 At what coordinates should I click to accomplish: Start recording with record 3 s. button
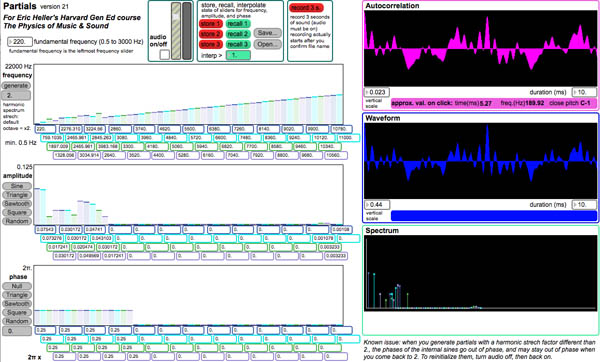pos(306,8)
